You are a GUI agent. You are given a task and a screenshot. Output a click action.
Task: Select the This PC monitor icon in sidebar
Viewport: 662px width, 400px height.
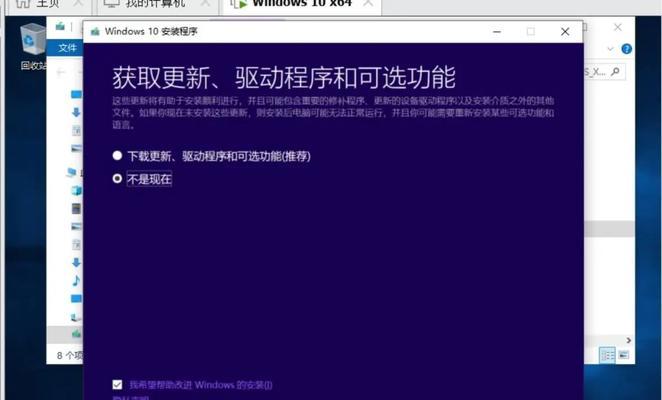coord(71,172)
